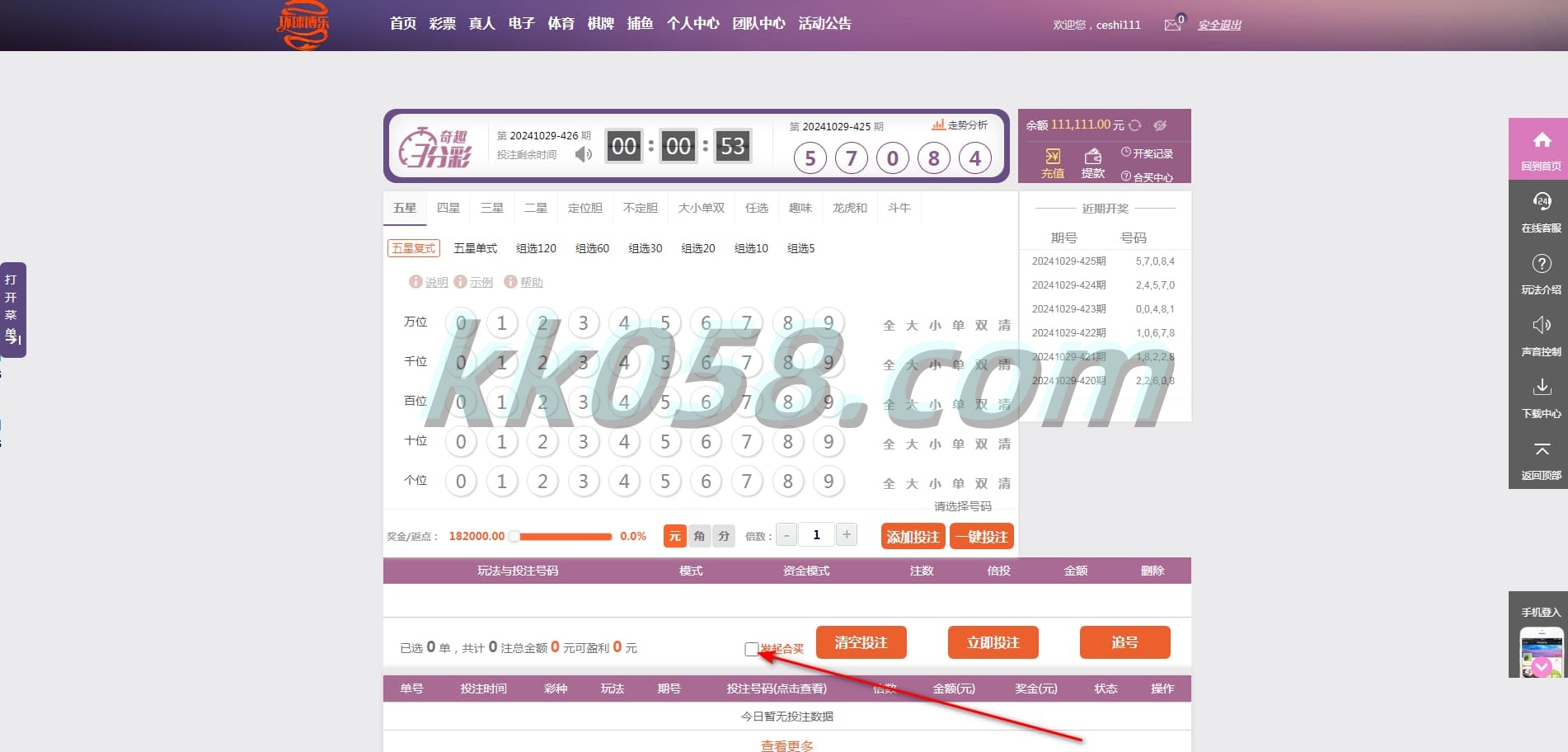Open 个人中心 in top navigation
This screenshot has width=1568, height=752.
(x=693, y=24)
